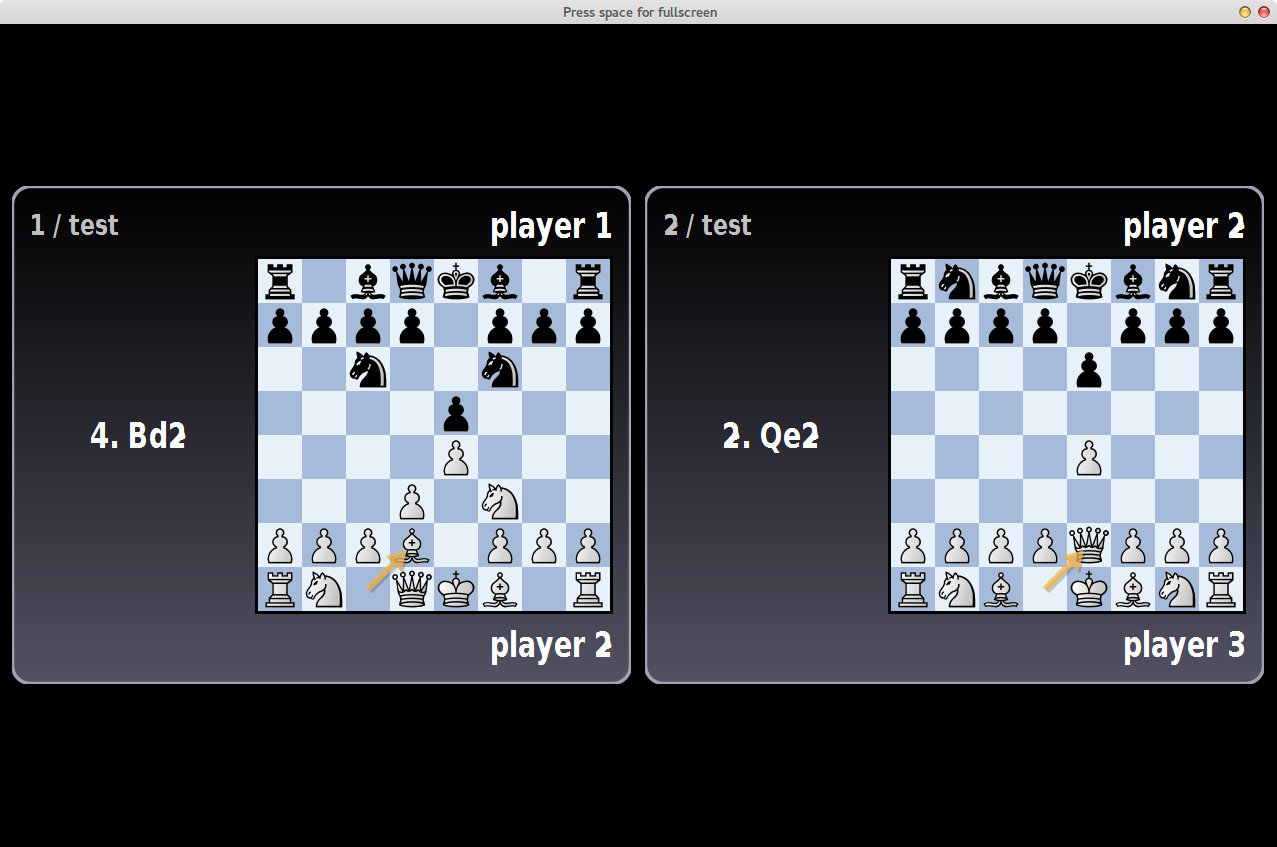This screenshot has height=847, width=1277.
Task: Click white queen on e2 on right board
Action: point(1088,546)
